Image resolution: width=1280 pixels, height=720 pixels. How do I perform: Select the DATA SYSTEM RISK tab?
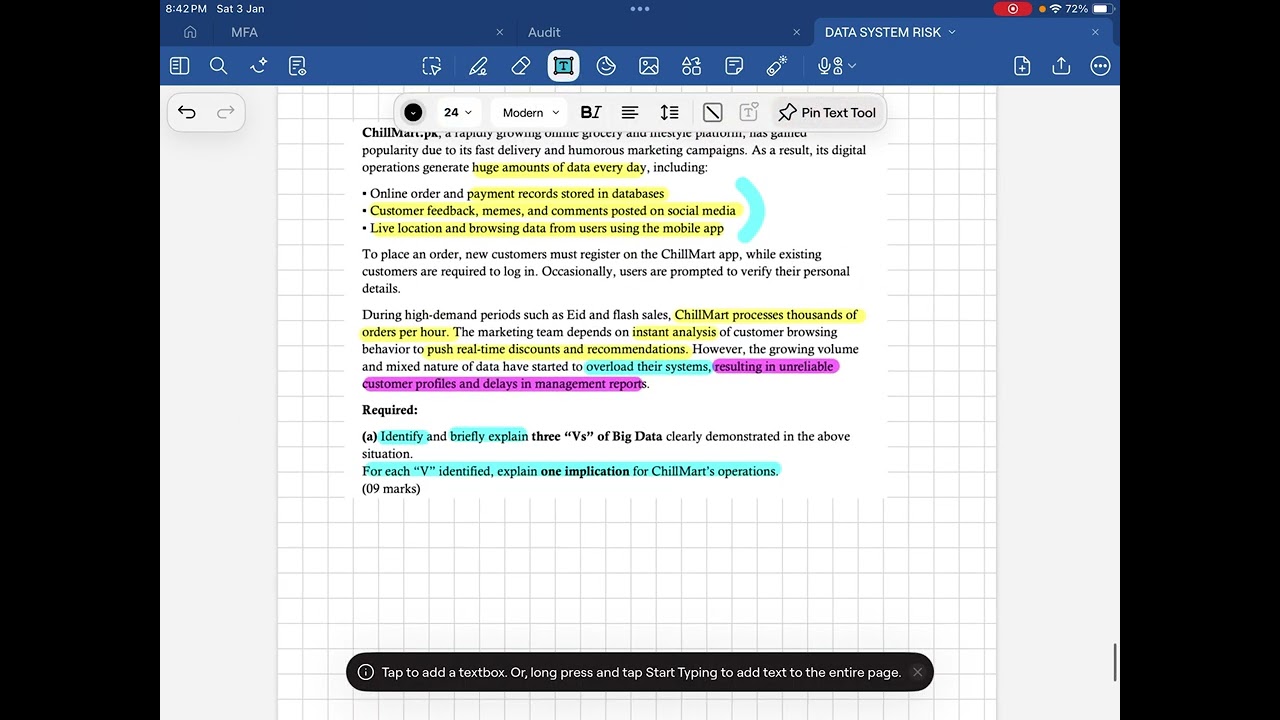[x=883, y=32]
